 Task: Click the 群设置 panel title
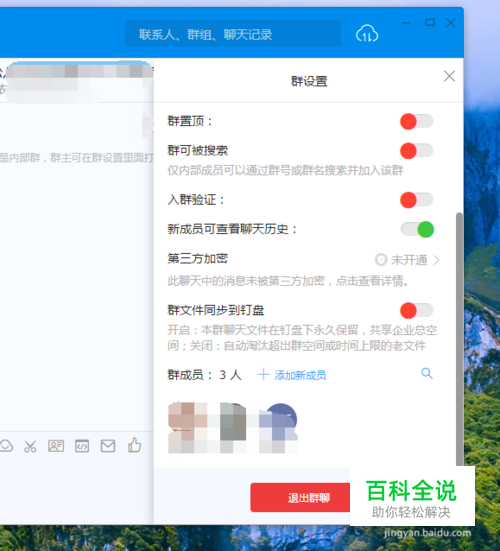click(x=309, y=81)
